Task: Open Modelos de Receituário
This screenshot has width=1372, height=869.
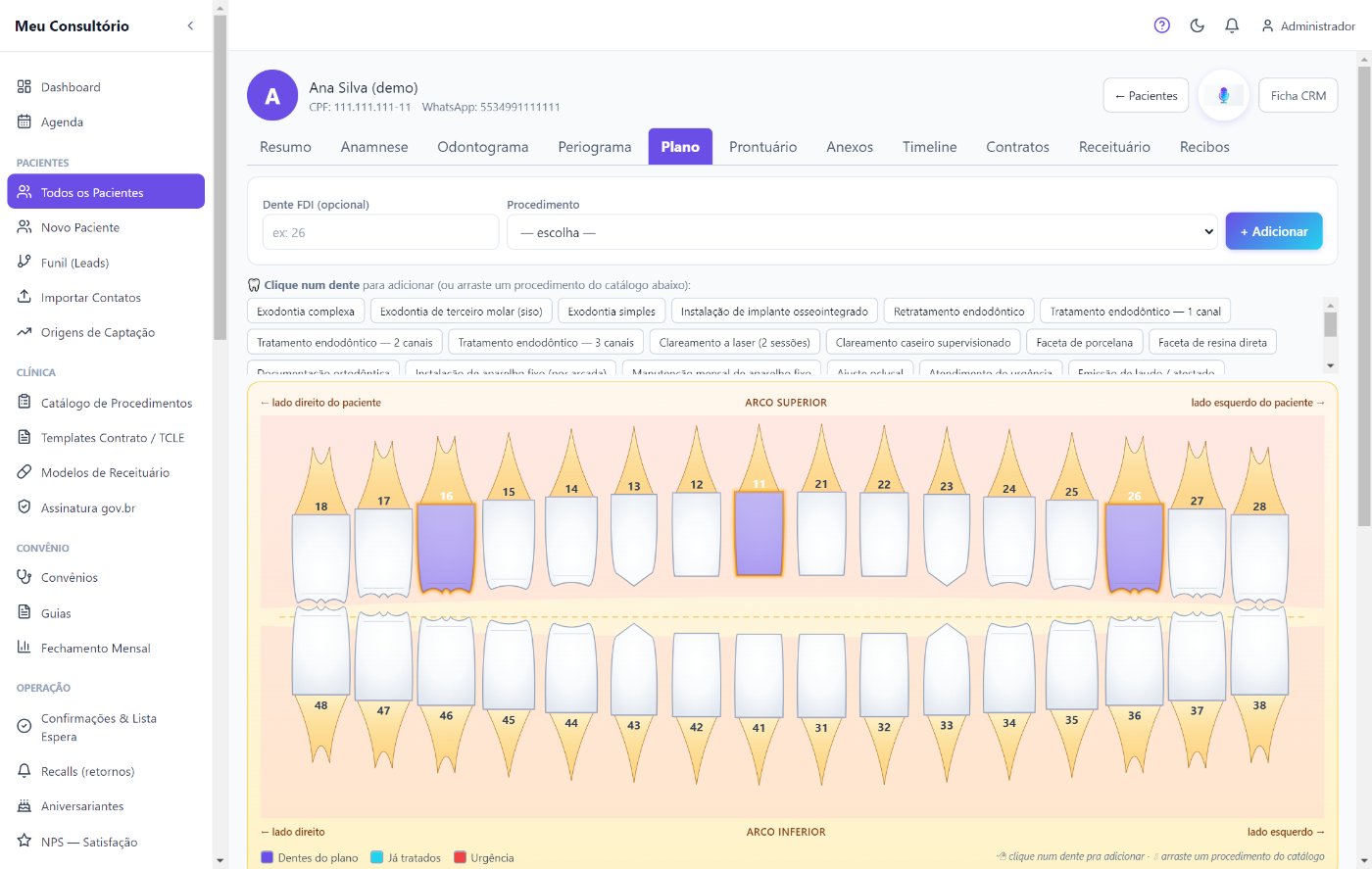Action: coord(106,472)
